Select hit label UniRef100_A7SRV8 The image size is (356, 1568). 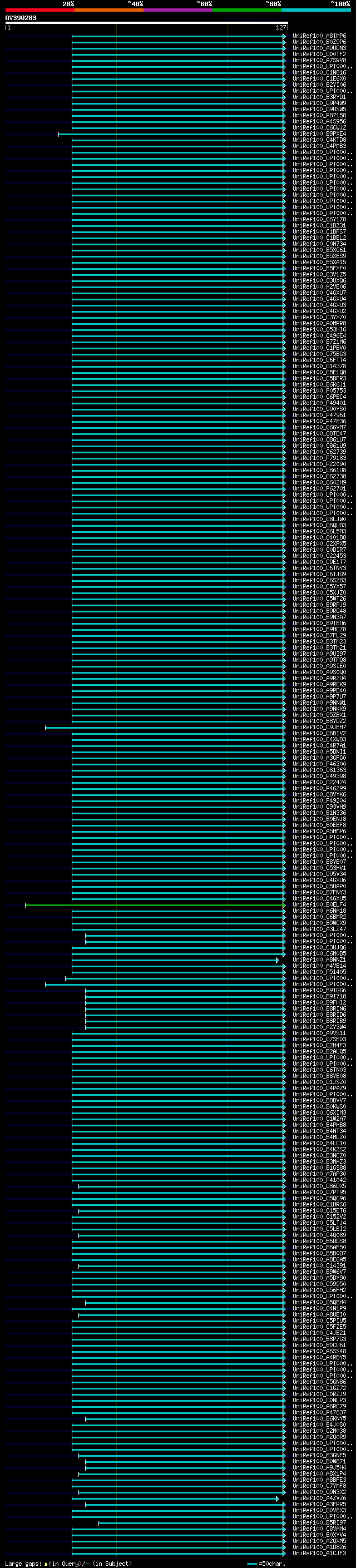[x=319, y=60]
